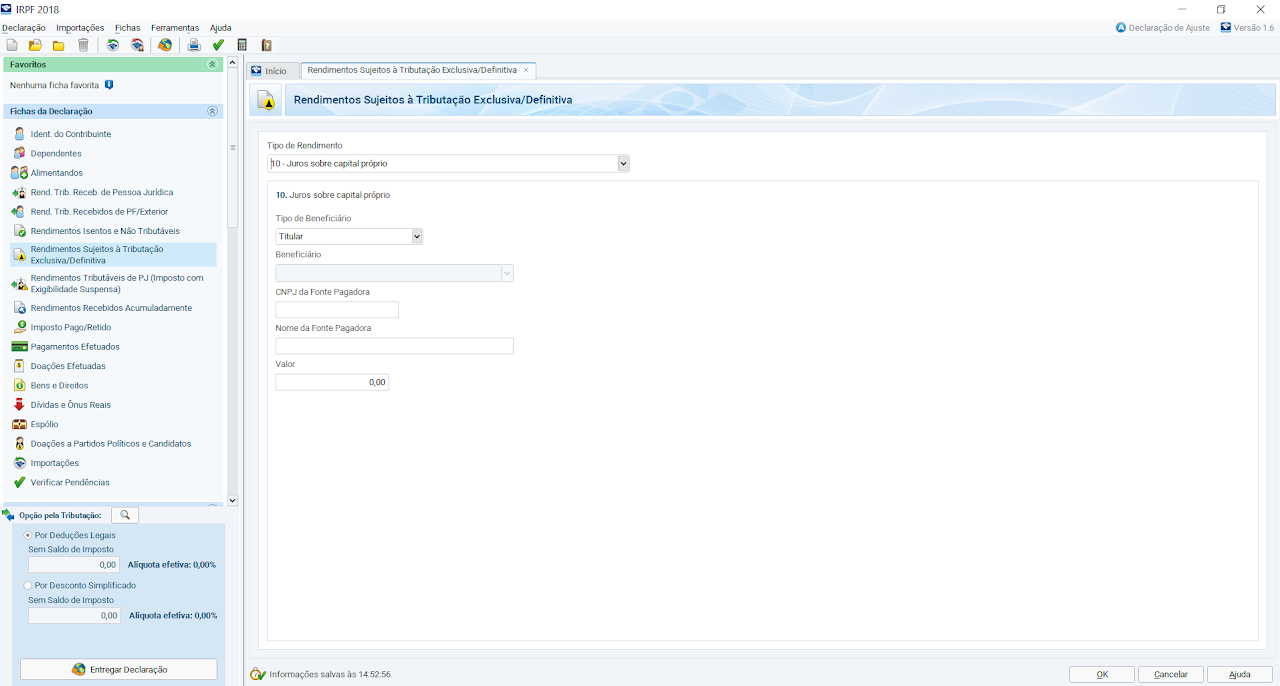Click the new declaration toolbar icon
Screen dimensions: 1280x686
(x=12, y=45)
